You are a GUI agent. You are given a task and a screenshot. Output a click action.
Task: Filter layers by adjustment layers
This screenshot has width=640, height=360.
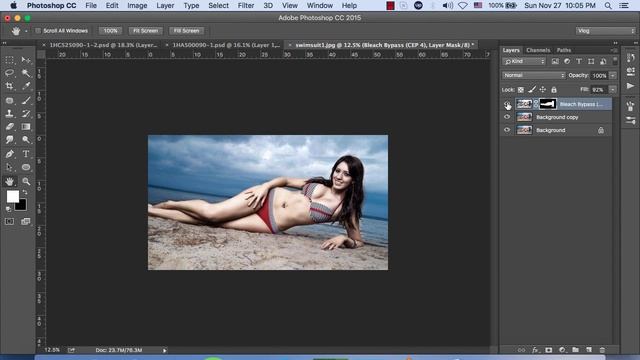point(567,61)
